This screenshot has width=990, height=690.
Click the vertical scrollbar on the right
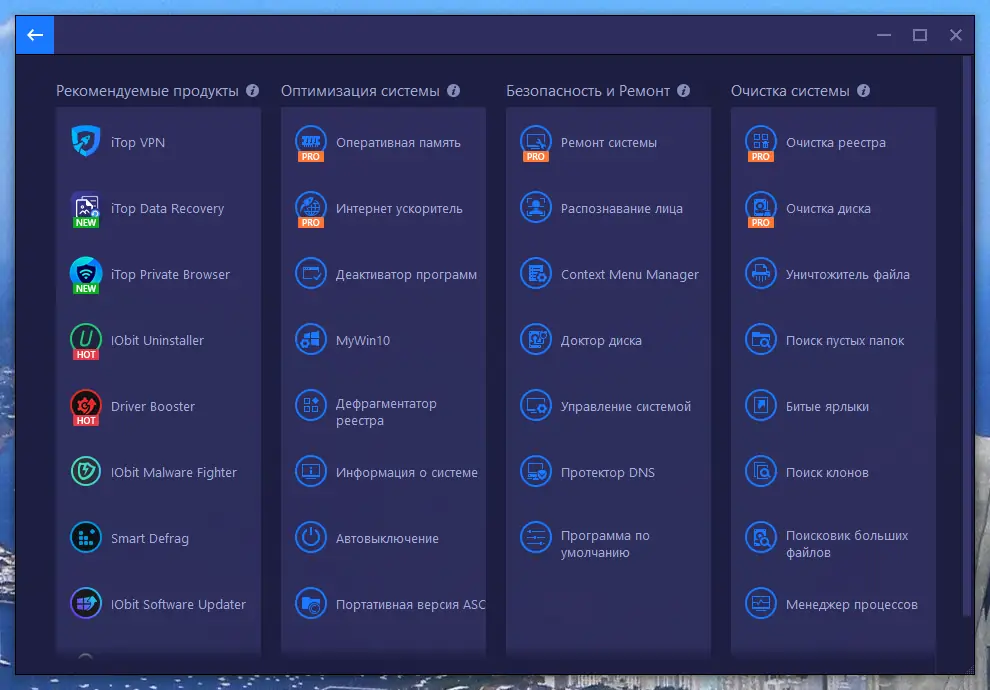[x=966, y=336]
